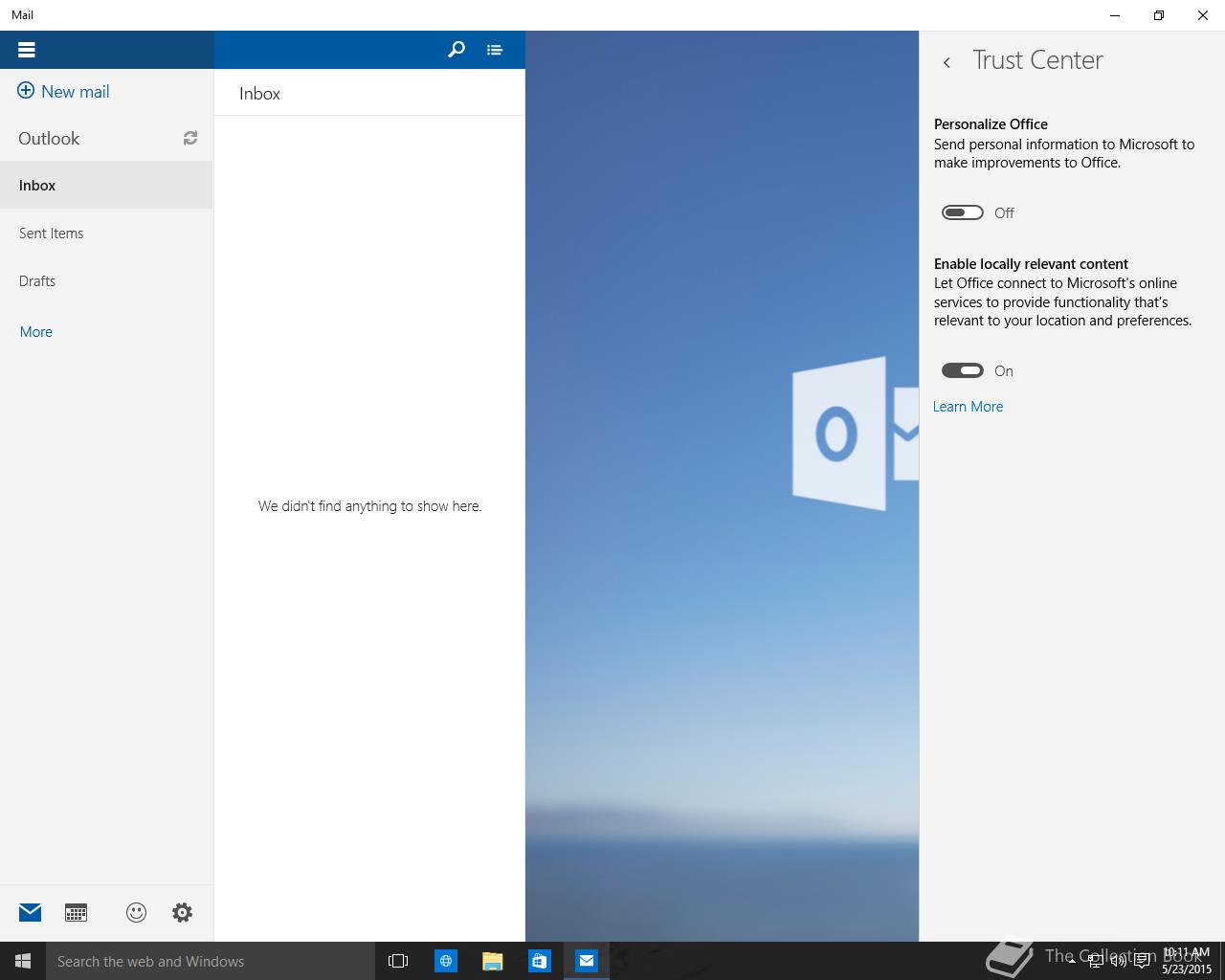Click the Mail taskbar icon
Screen dimensions: 1225x980
586,961
